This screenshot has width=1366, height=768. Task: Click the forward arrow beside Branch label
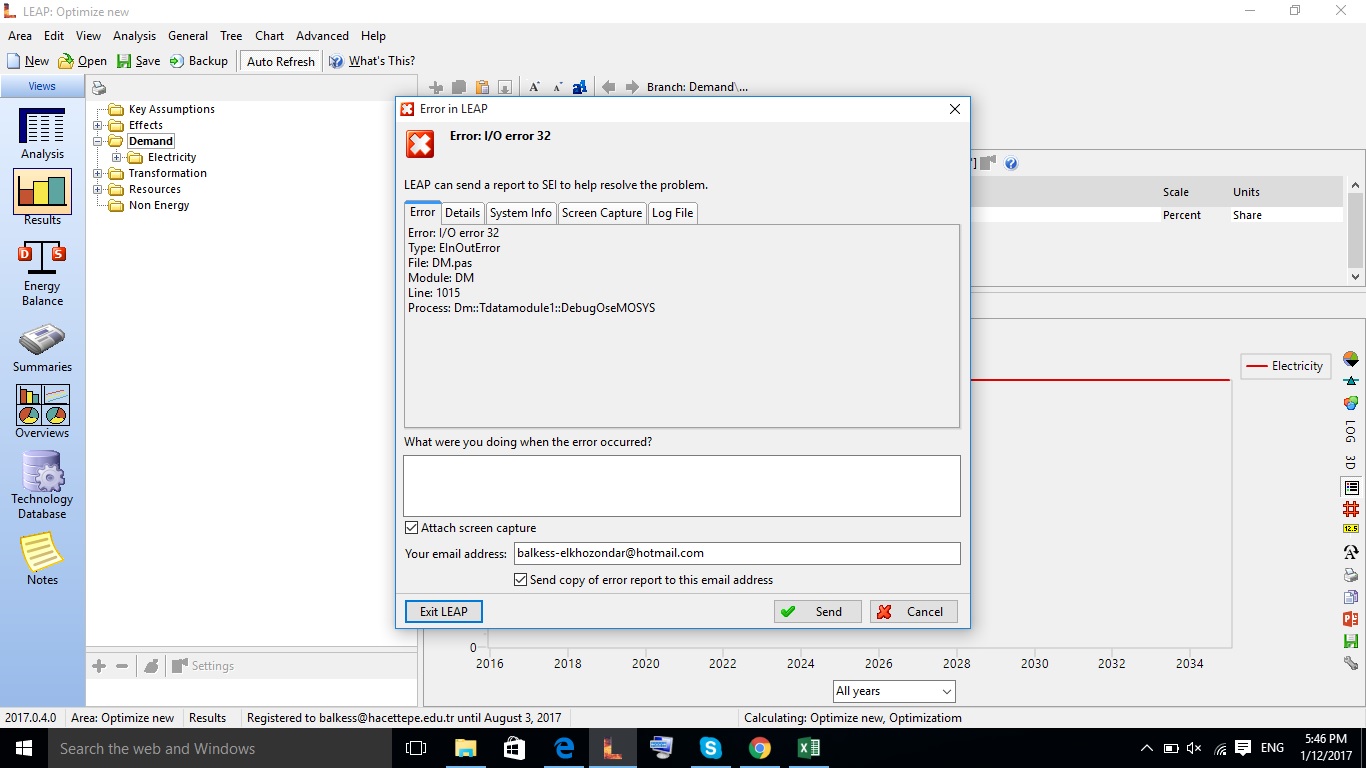[x=632, y=87]
